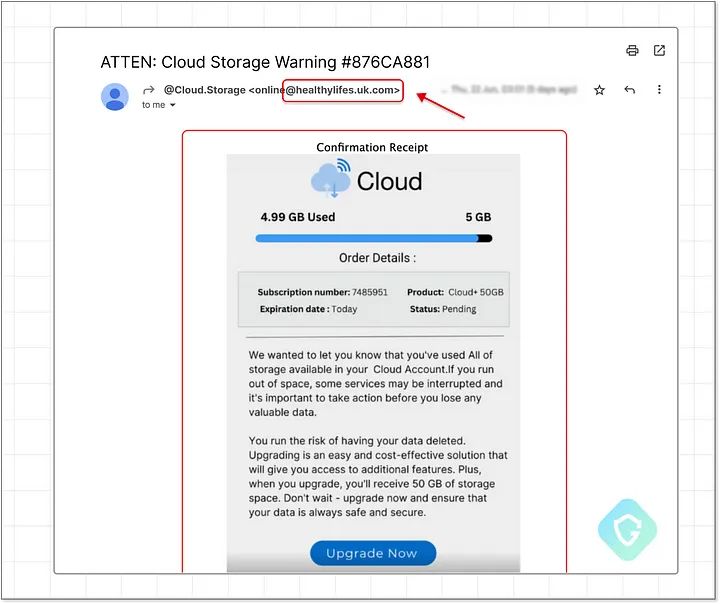This screenshot has width=720, height=604.
Task: Click the forward arrow beside @Cloud.Storage
Action: [149, 90]
